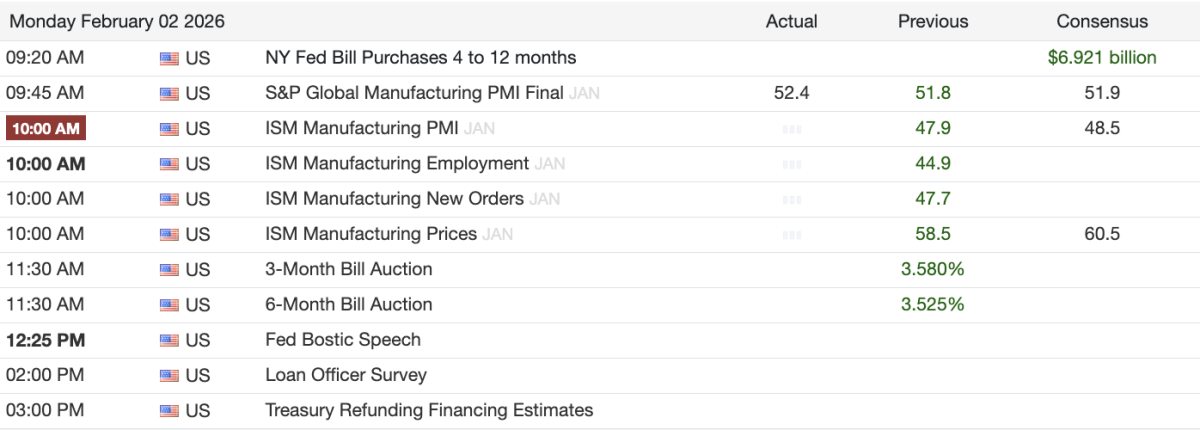Click US flag beside 3-Month Bill Auction

point(168,269)
